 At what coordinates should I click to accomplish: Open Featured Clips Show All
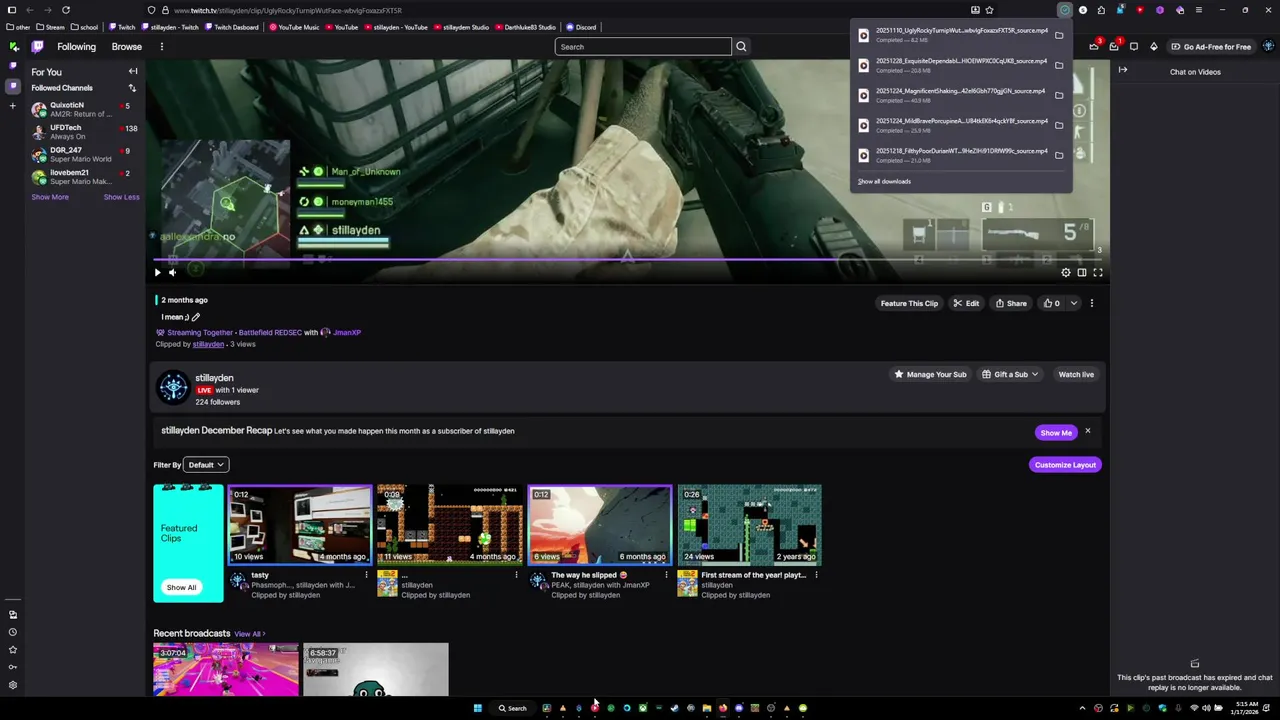(x=181, y=587)
